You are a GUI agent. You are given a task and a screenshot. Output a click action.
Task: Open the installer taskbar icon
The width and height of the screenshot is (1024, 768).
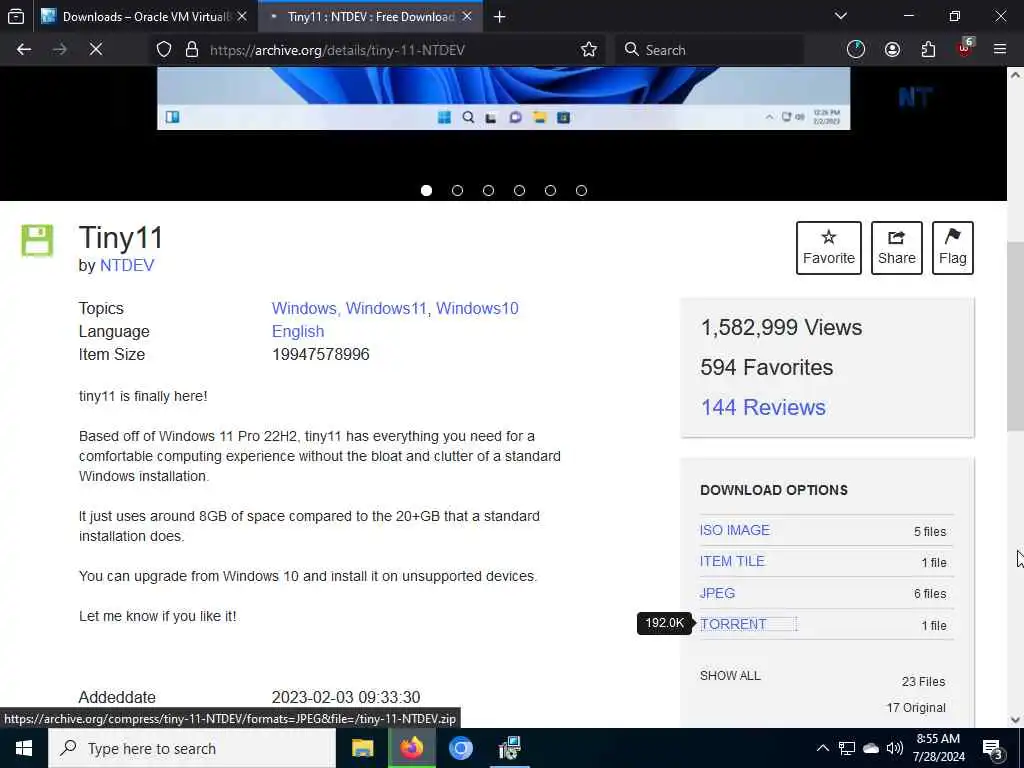[x=509, y=748]
